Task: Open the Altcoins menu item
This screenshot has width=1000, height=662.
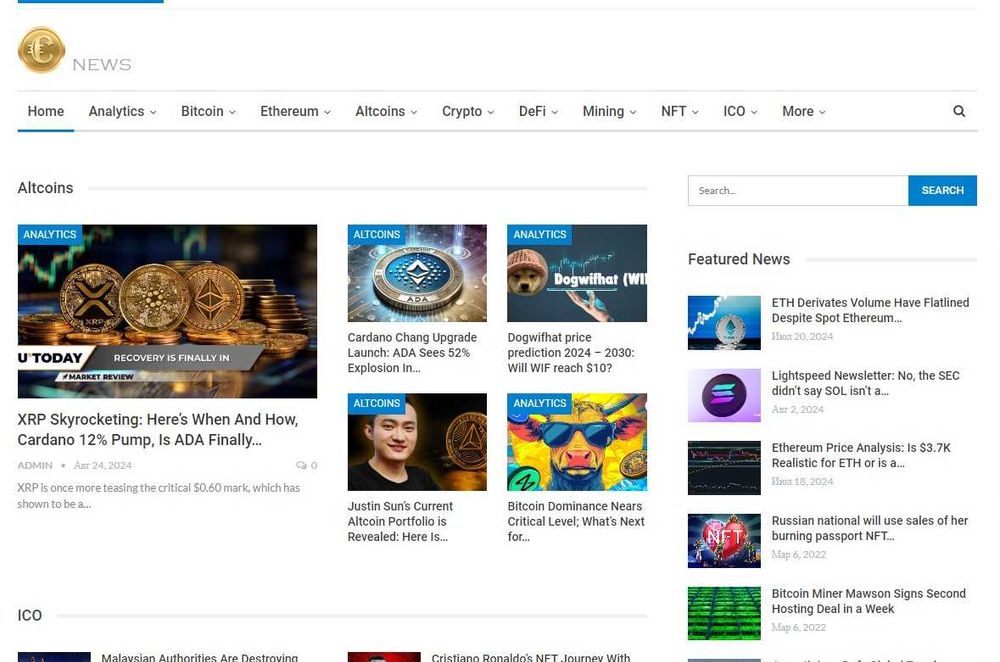Action: click(380, 111)
